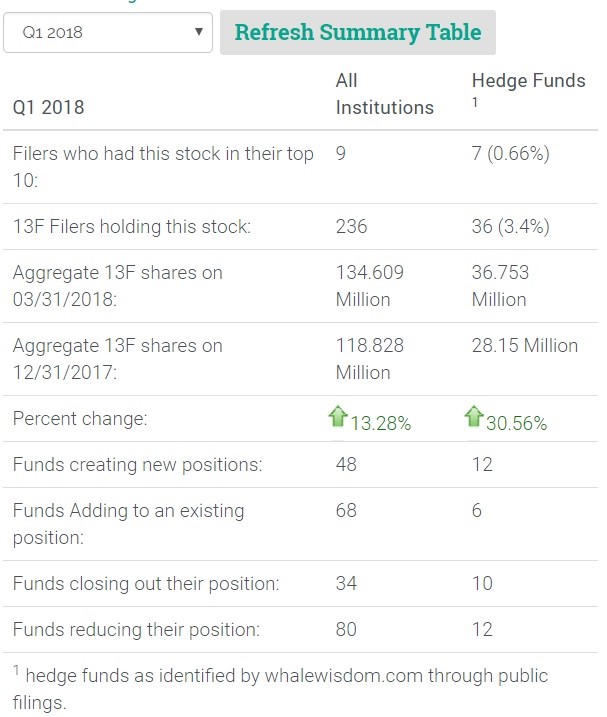Screen dimensions: 607x717
Task: Click footnote superscript under Hedge Funds header
Action: click(476, 102)
